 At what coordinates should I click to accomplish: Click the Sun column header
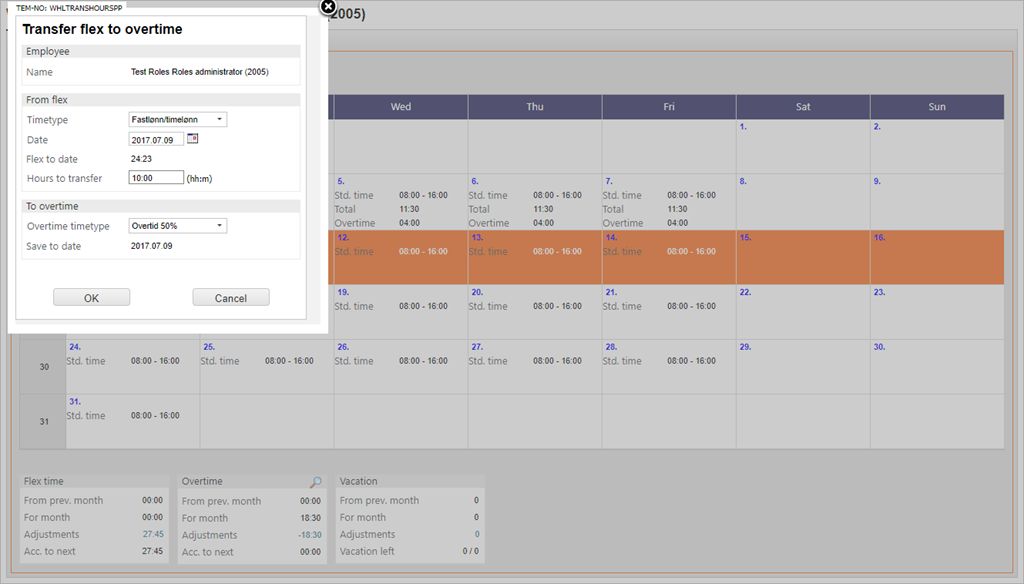pyautogui.click(x=937, y=107)
